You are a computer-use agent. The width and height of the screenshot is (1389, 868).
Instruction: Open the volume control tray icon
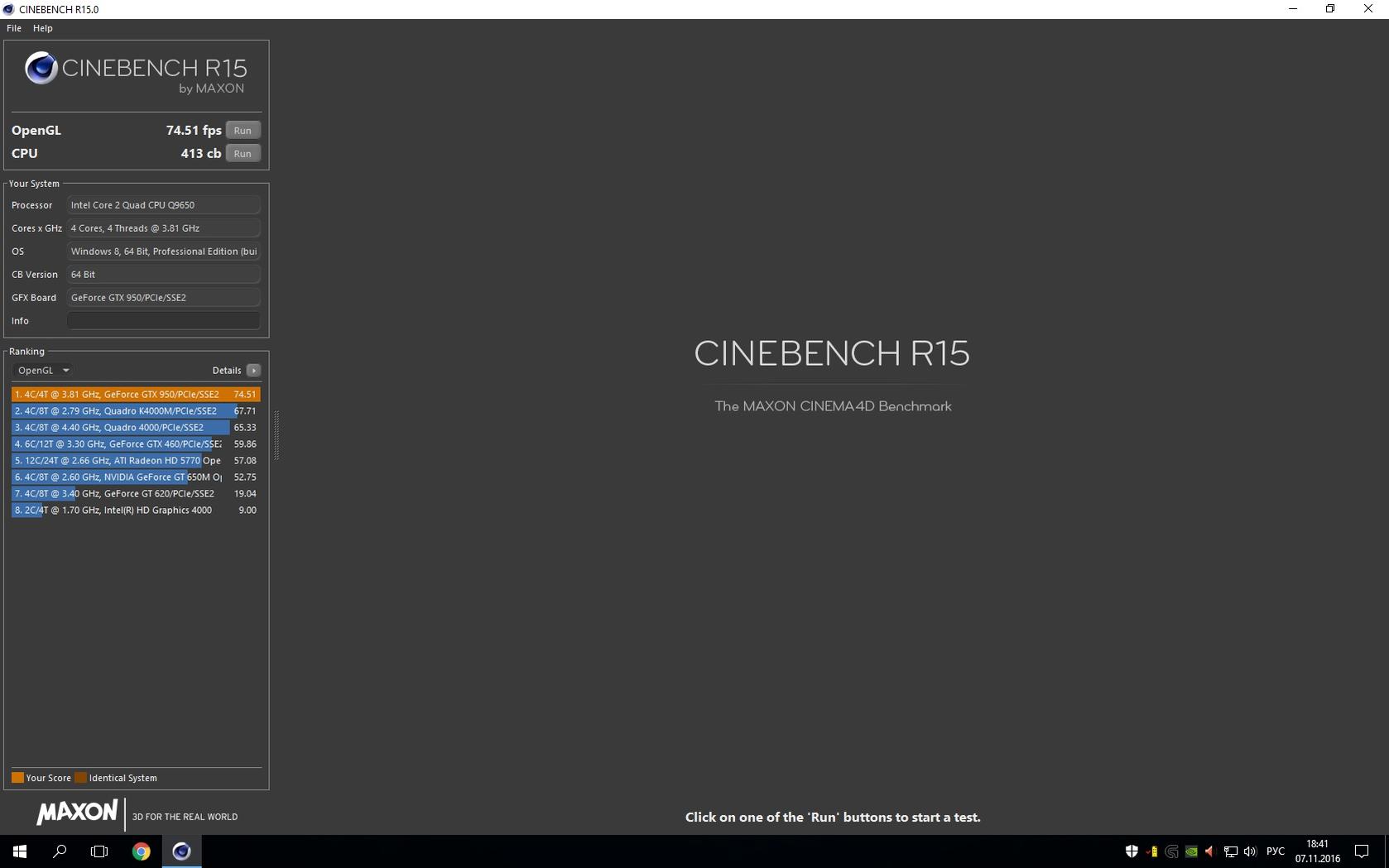point(1250,851)
